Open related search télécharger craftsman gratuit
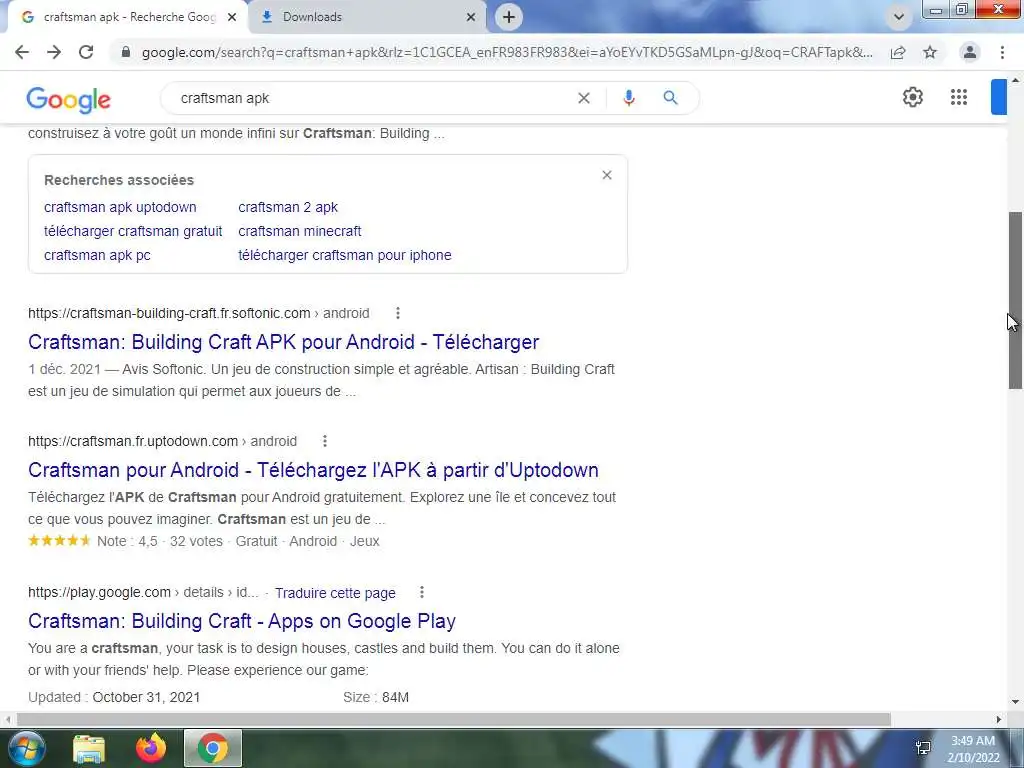This screenshot has width=1024, height=768. [133, 231]
